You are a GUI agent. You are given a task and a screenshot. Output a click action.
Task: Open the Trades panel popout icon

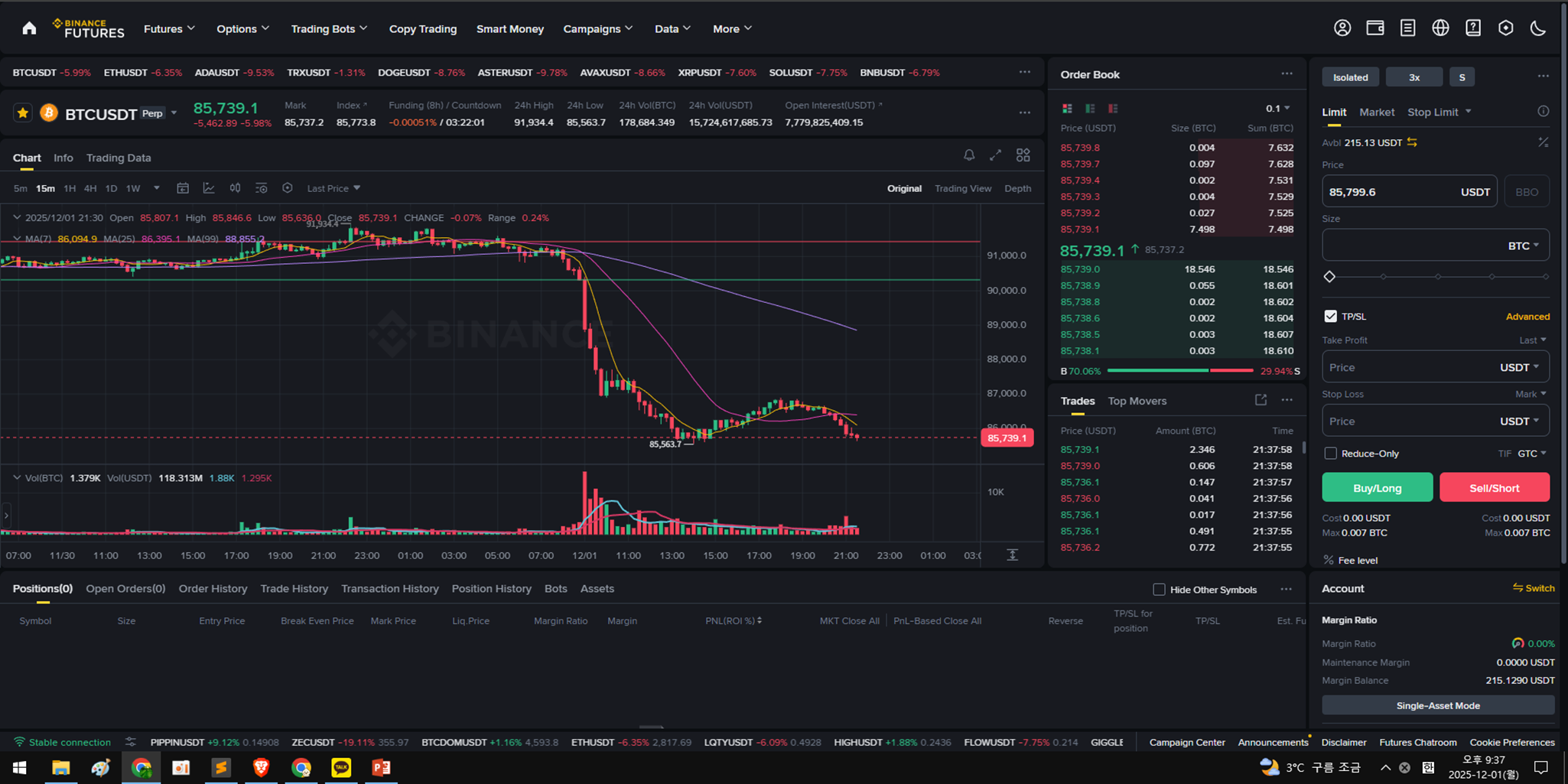click(1261, 400)
